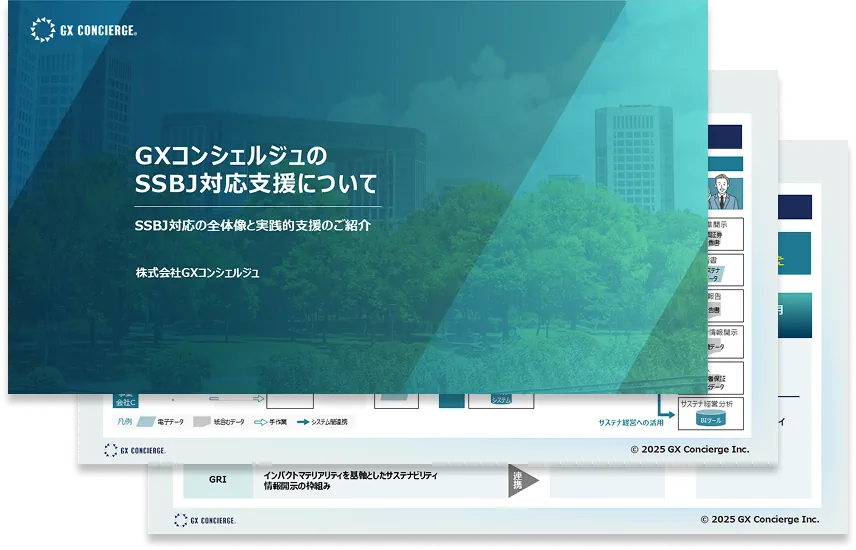Click the GX Concierge logo on the cover slide
This screenshot has height=550, width=856.
click(x=83, y=30)
